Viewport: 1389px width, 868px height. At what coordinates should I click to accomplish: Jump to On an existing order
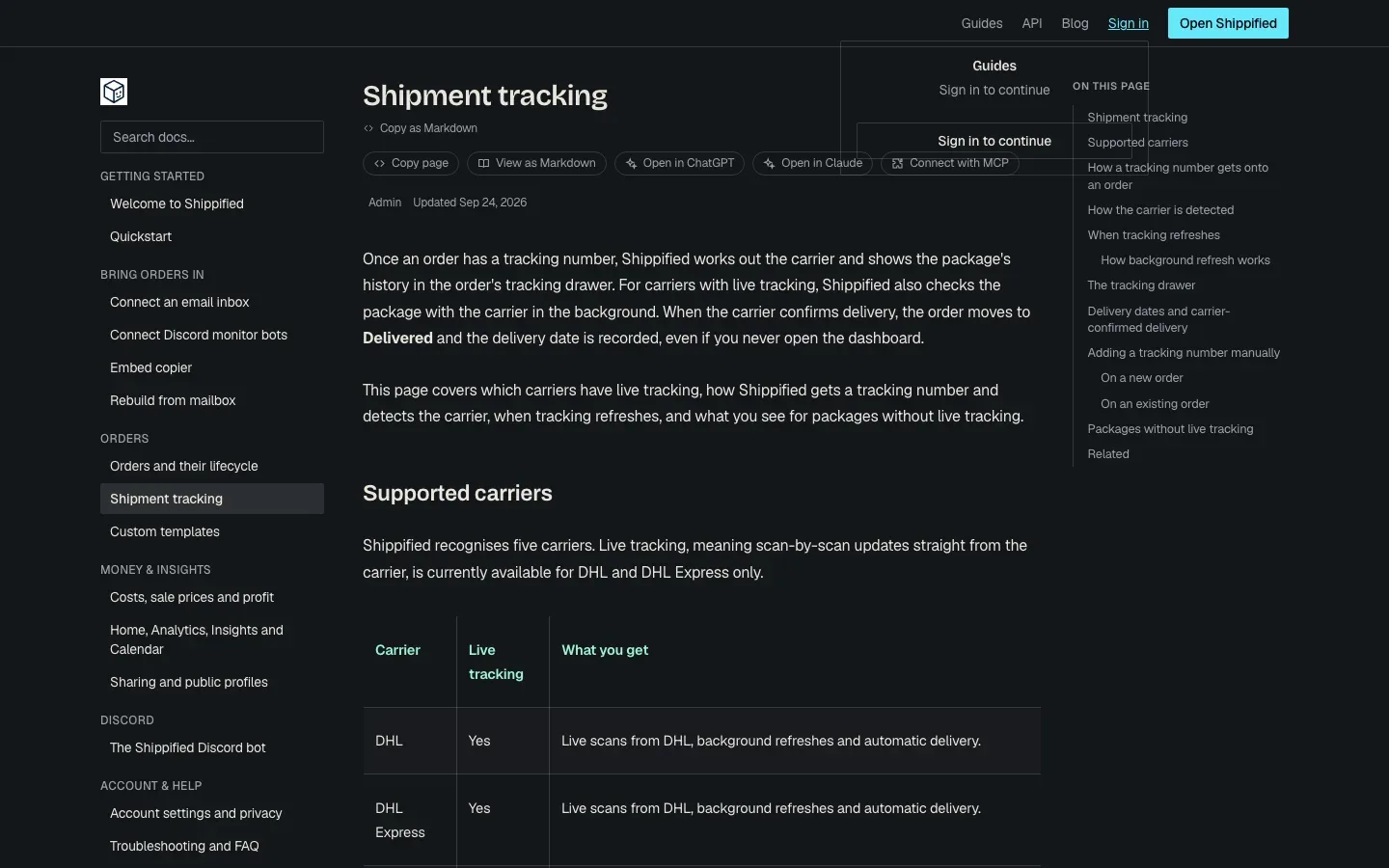[x=1155, y=403]
